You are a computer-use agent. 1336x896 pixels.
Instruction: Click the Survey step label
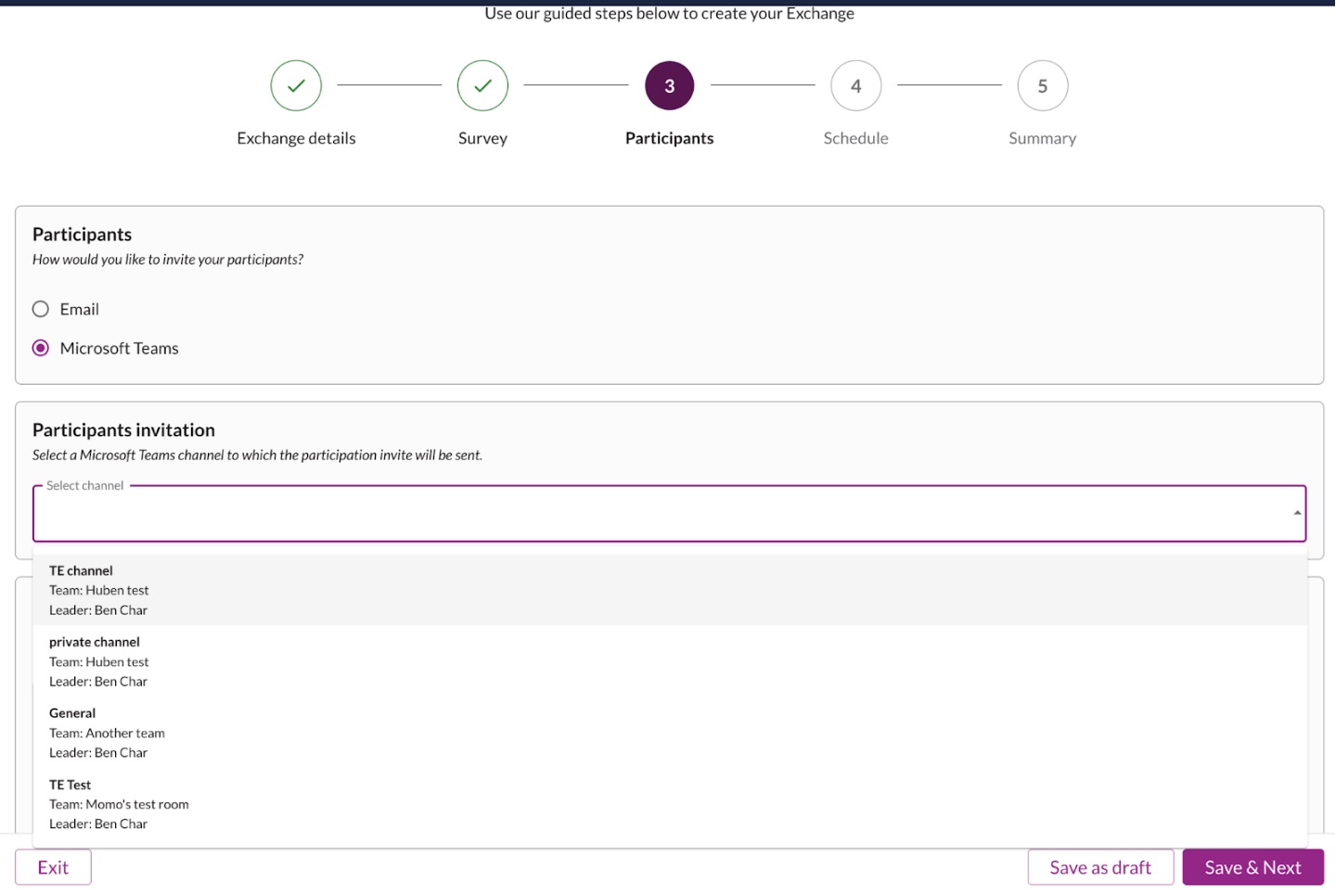pyautogui.click(x=482, y=138)
